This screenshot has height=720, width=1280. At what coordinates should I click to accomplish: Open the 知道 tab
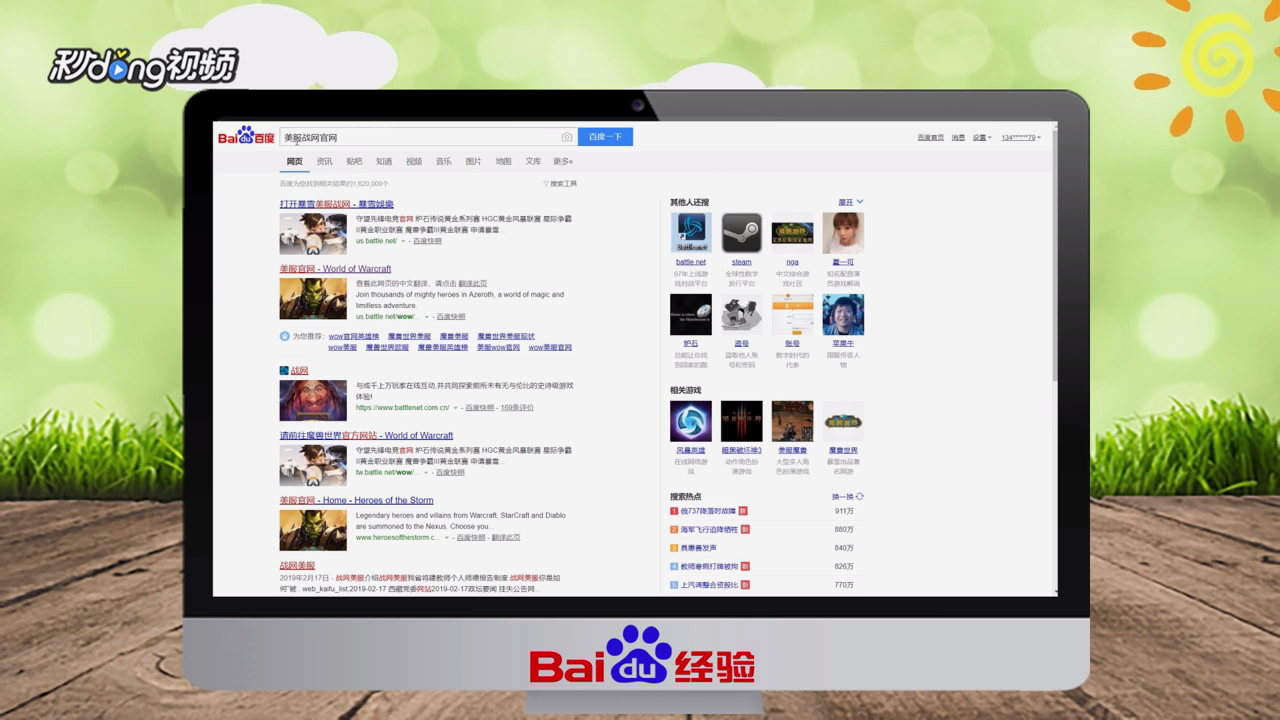(384, 161)
